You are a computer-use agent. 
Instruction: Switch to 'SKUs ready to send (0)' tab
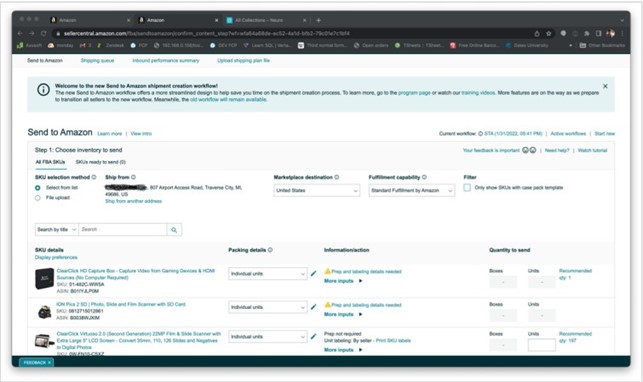point(100,162)
